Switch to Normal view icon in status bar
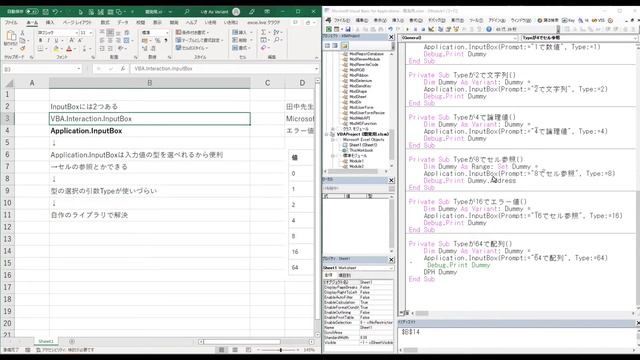640x360 pixels. point(222,350)
